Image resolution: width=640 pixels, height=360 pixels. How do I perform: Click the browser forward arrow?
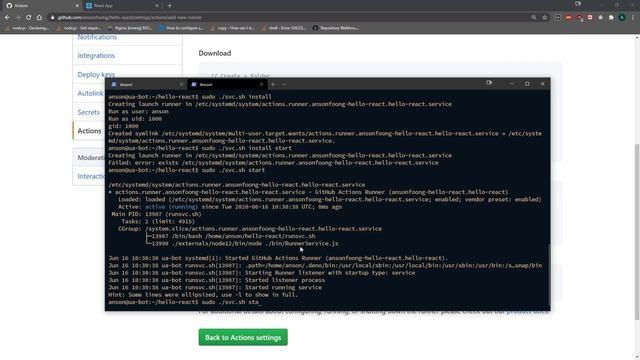[x=18, y=18]
